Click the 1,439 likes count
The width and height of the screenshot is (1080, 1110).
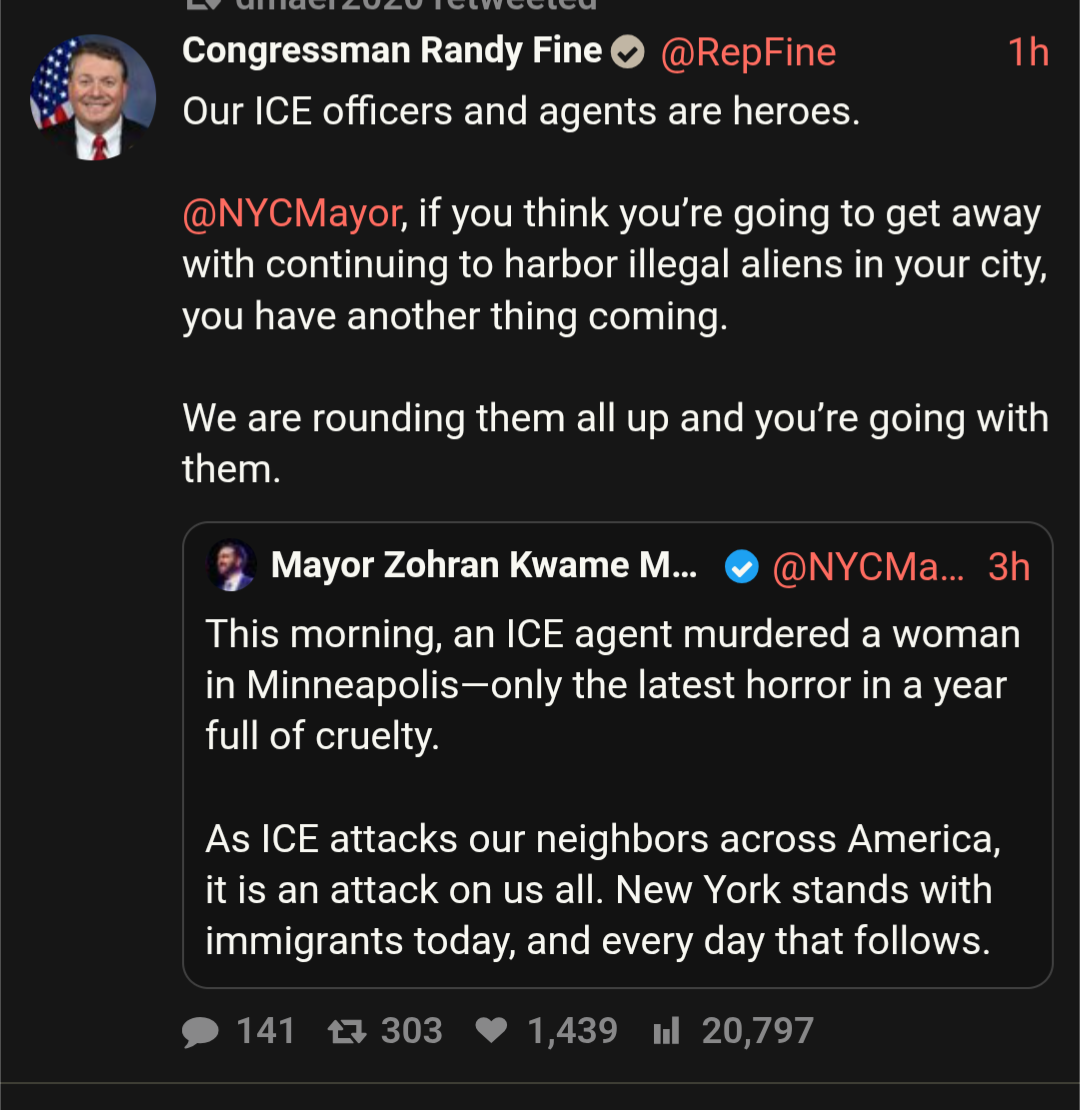click(x=572, y=1031)
